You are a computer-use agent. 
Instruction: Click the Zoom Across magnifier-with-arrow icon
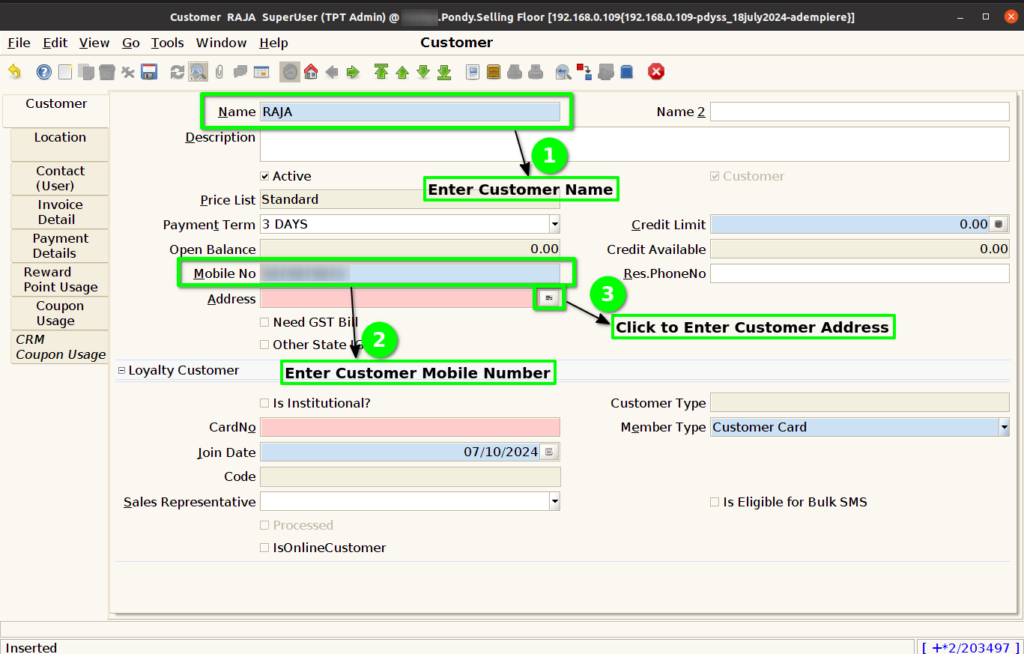563,72
